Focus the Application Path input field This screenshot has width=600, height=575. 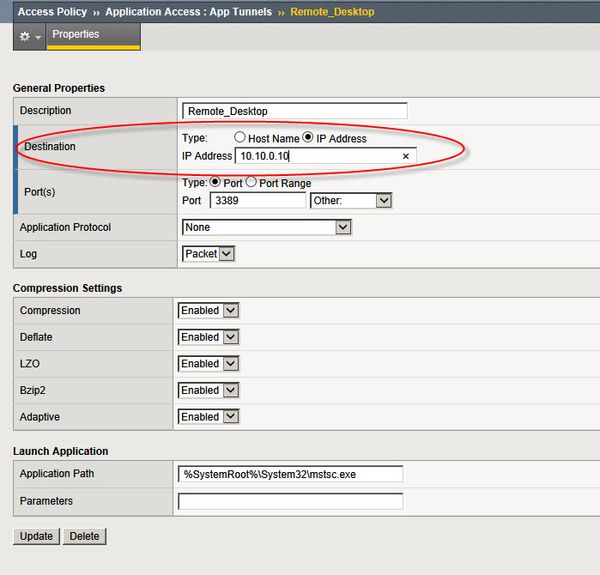pyautogui.click(x=290, y=474)
